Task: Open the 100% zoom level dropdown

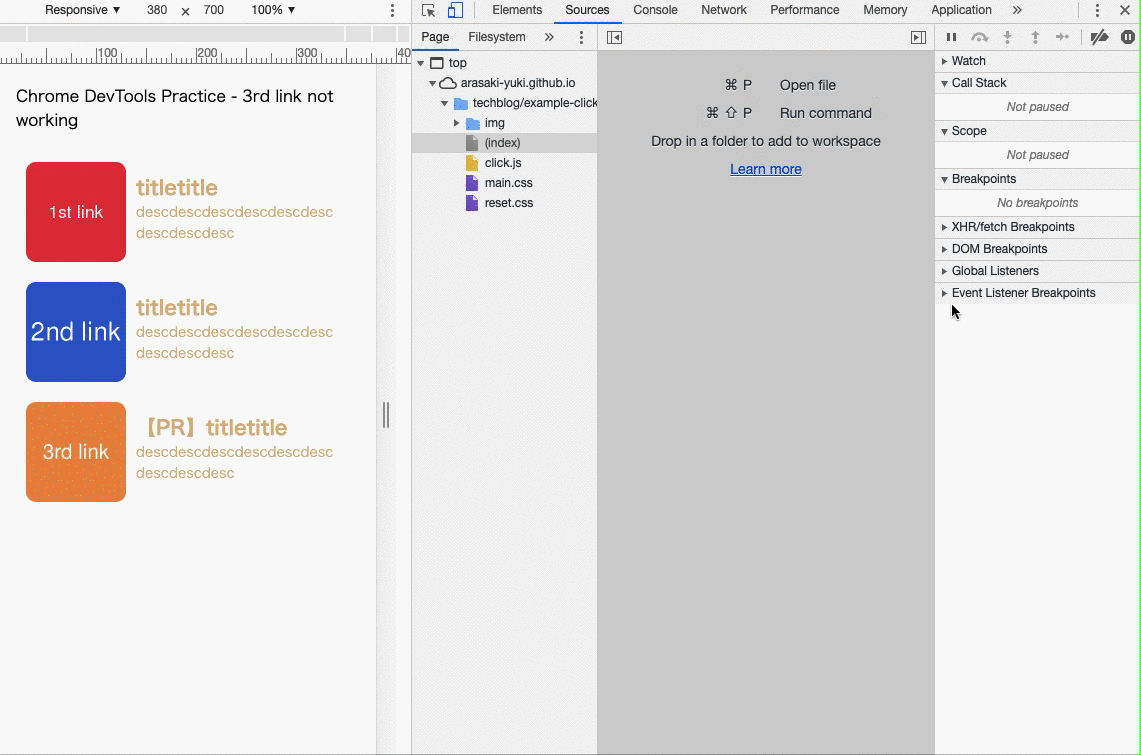Action: (x=273, y=10)
